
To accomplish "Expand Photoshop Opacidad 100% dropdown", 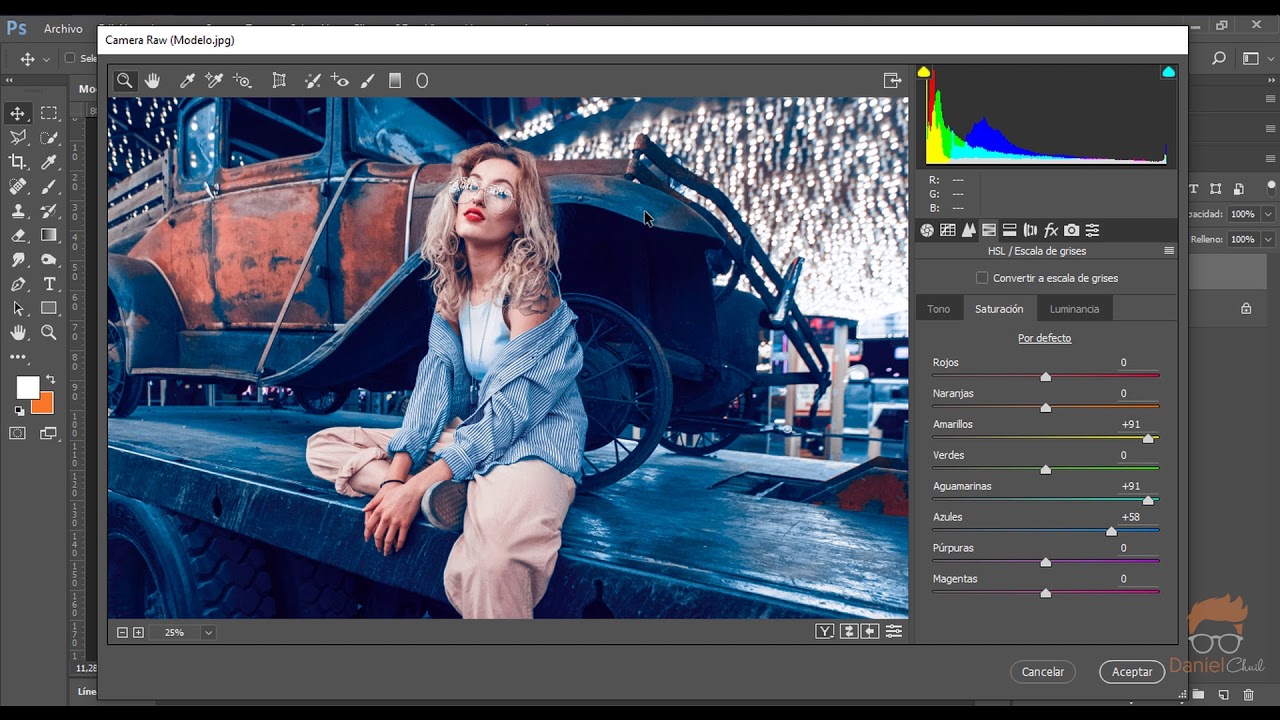I will pos(1268,214).
